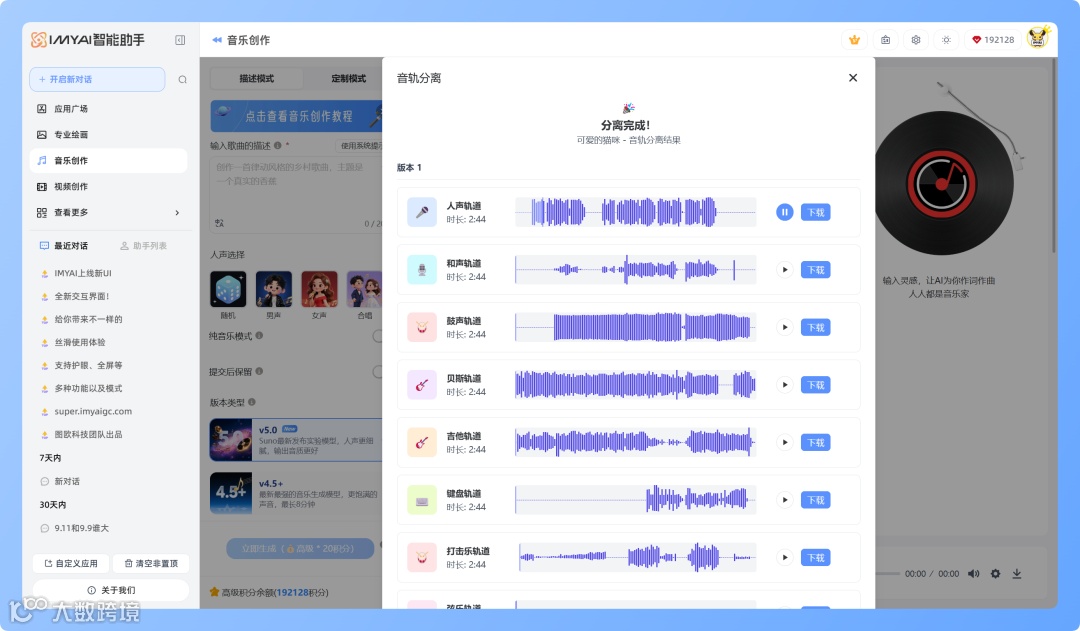The width and height of the screenshot is (1080, 631).
Task: Close the 音轨分离 dialog
Action: (853, 78)
